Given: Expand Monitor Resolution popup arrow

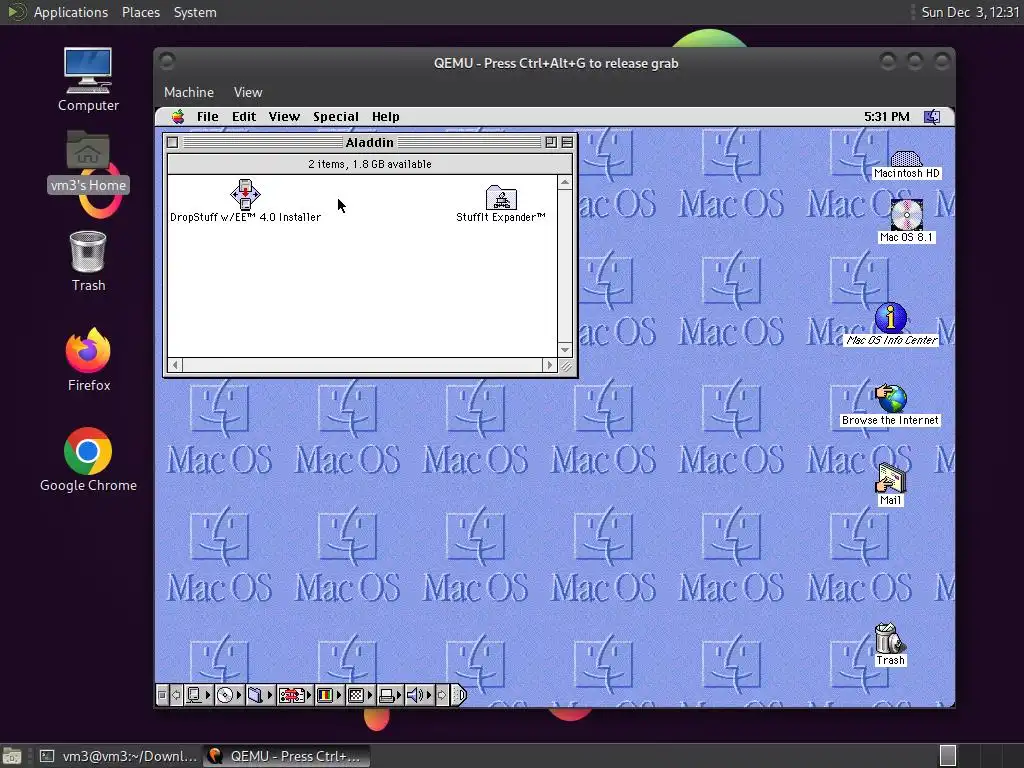Looking at the screenshot, I should click(370, 695).
